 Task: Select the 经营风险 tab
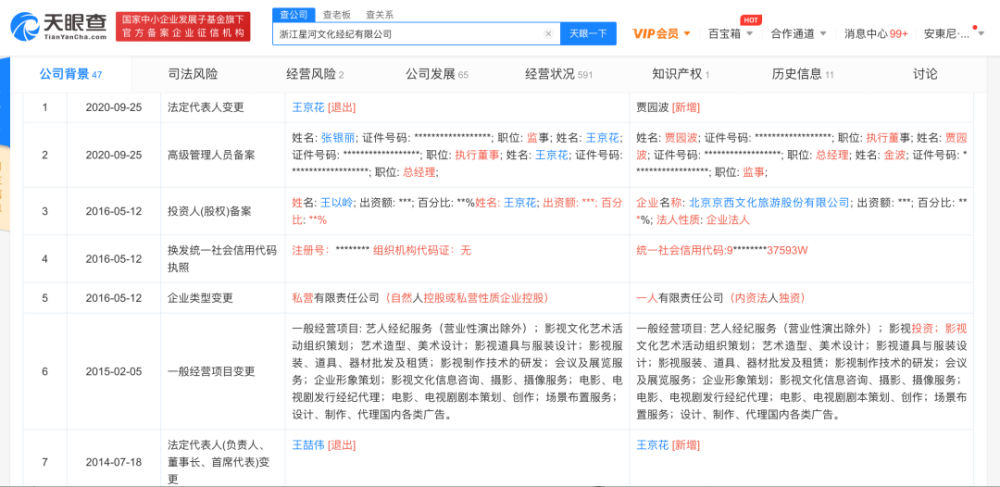point(315,75)
